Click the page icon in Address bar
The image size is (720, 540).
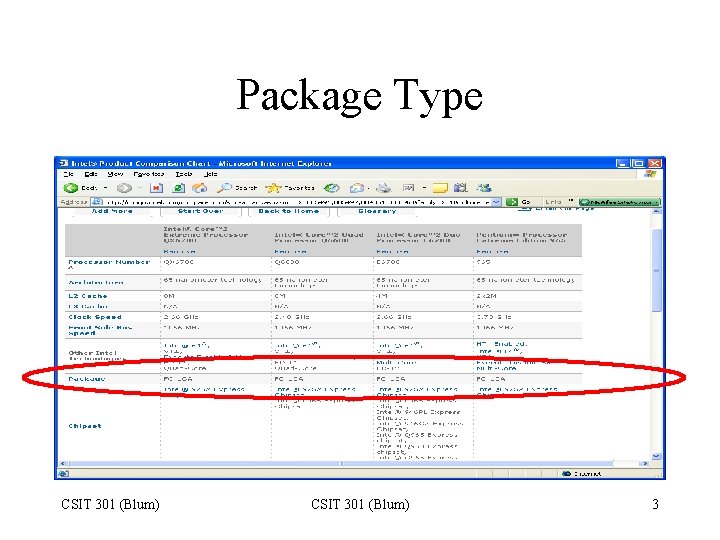point(96,202)
